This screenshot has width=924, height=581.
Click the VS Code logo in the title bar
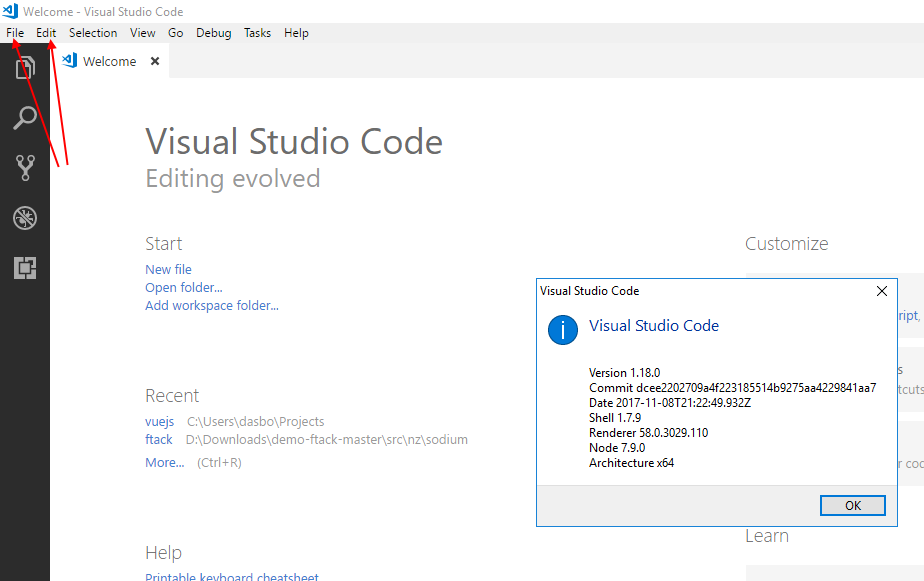coord(11,11)
